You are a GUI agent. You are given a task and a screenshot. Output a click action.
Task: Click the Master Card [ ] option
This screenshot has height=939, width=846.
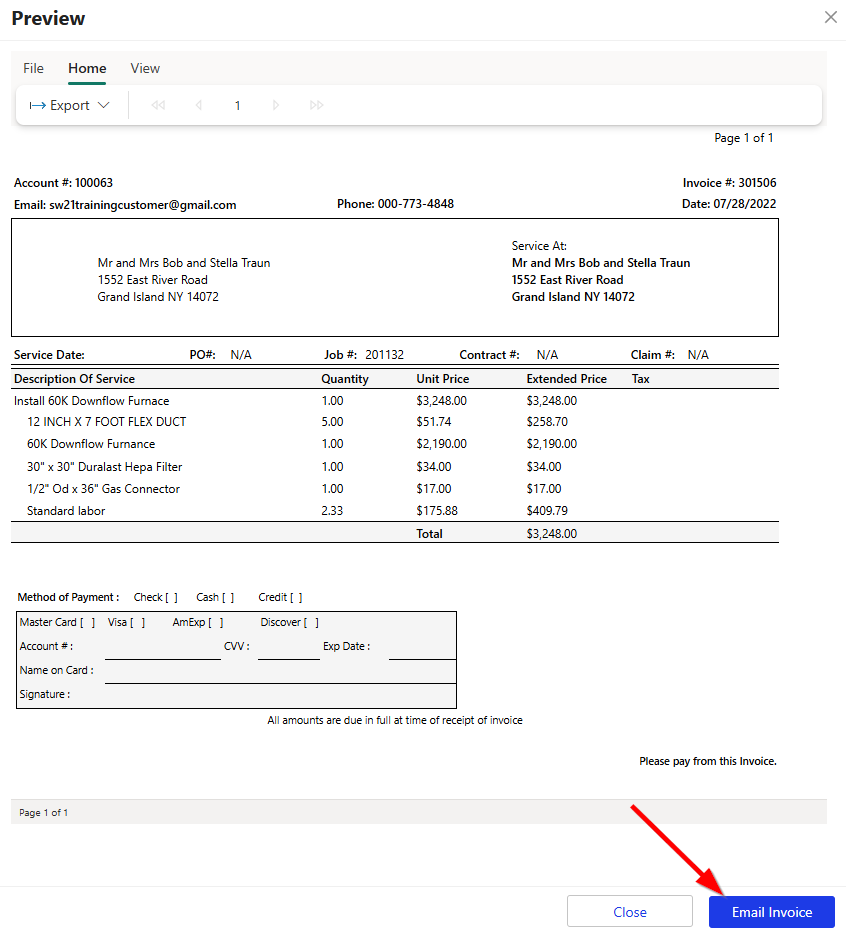[57, 622]
